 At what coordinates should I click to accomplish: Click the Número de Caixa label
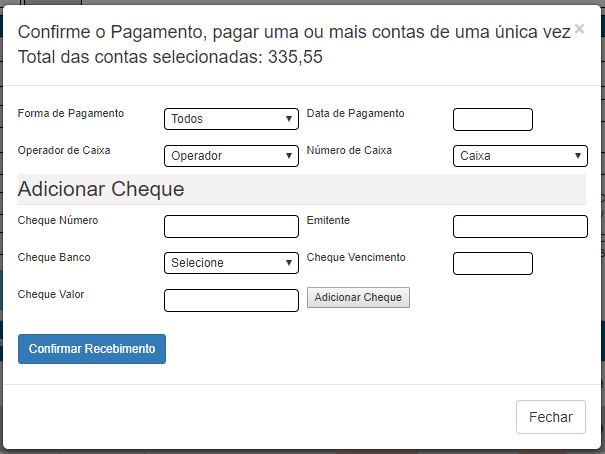pos(349,151)
